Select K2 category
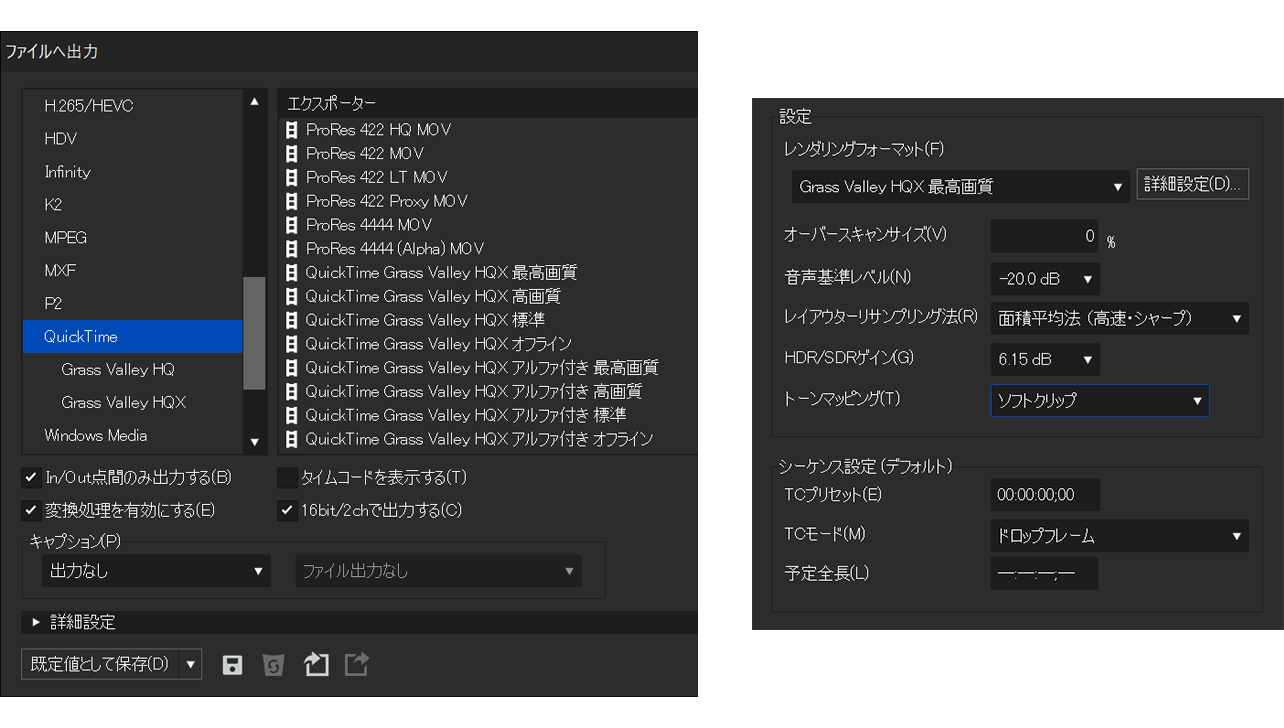 tap(132, 205)
